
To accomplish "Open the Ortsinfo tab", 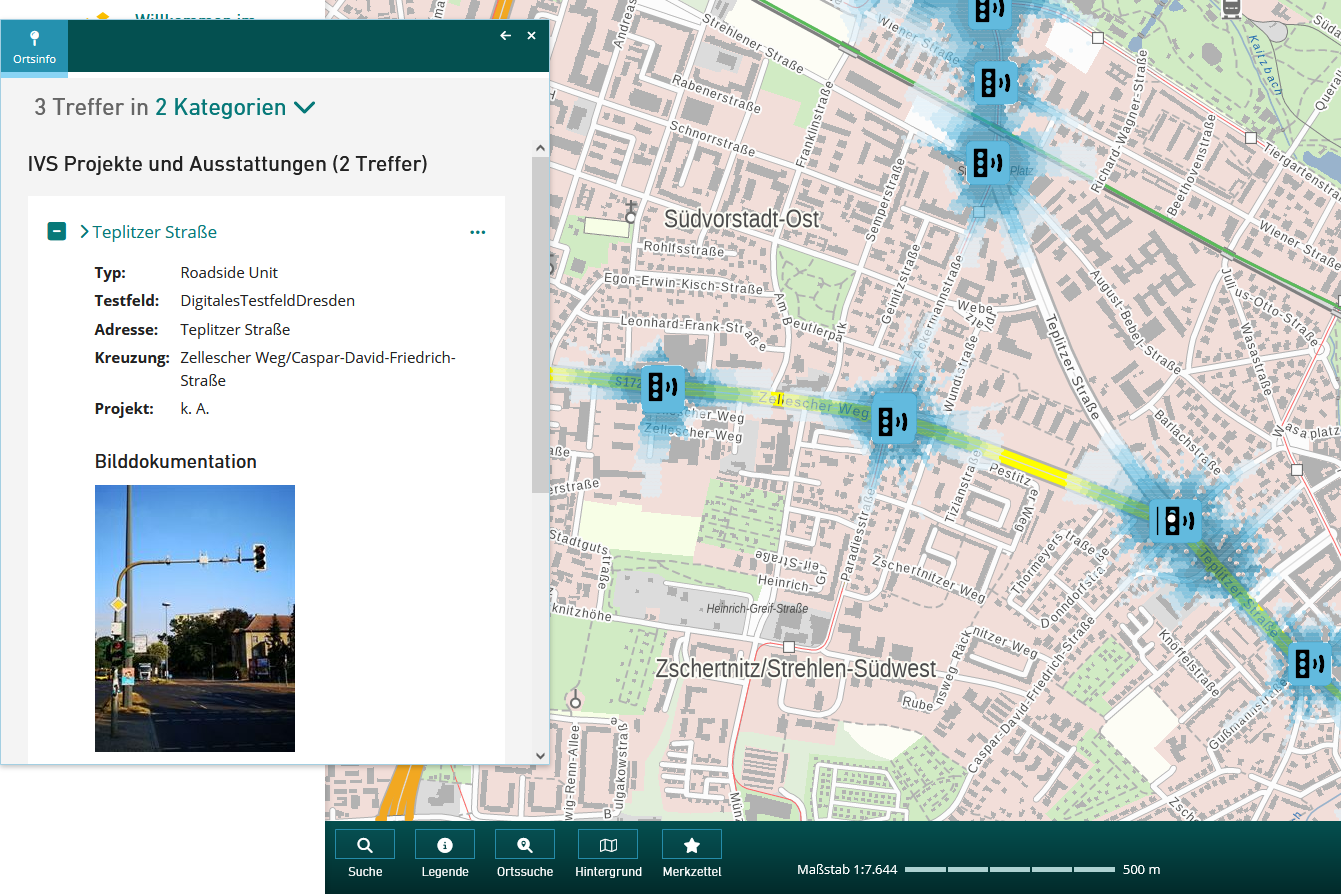I will [34, 49].
